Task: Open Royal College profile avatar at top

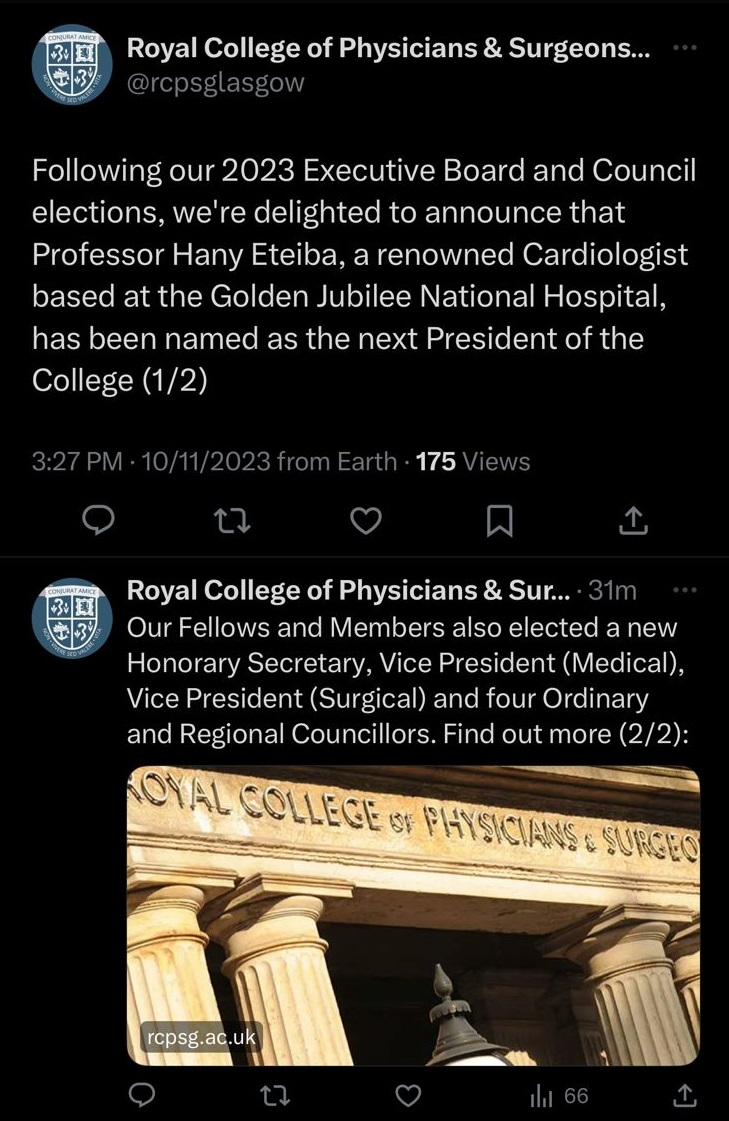Action: click(x=74, y=66)
